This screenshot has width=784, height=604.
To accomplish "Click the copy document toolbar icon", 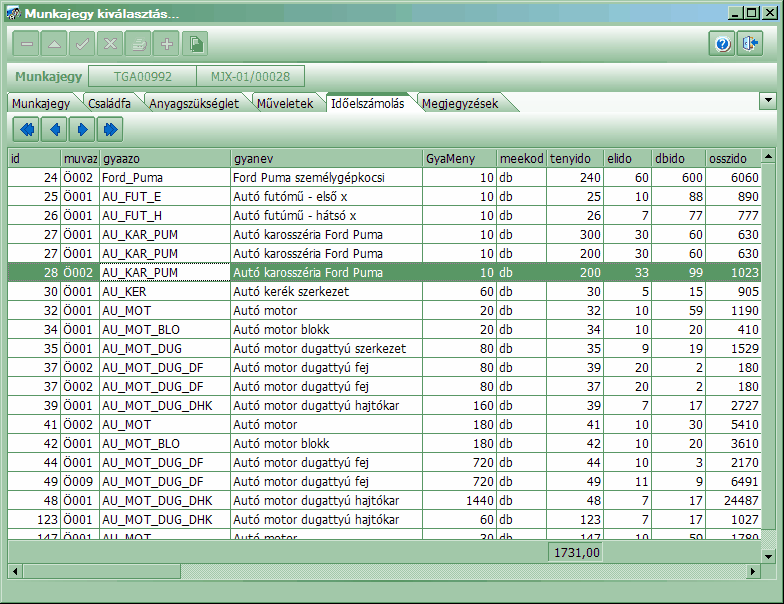I will 195,44.
